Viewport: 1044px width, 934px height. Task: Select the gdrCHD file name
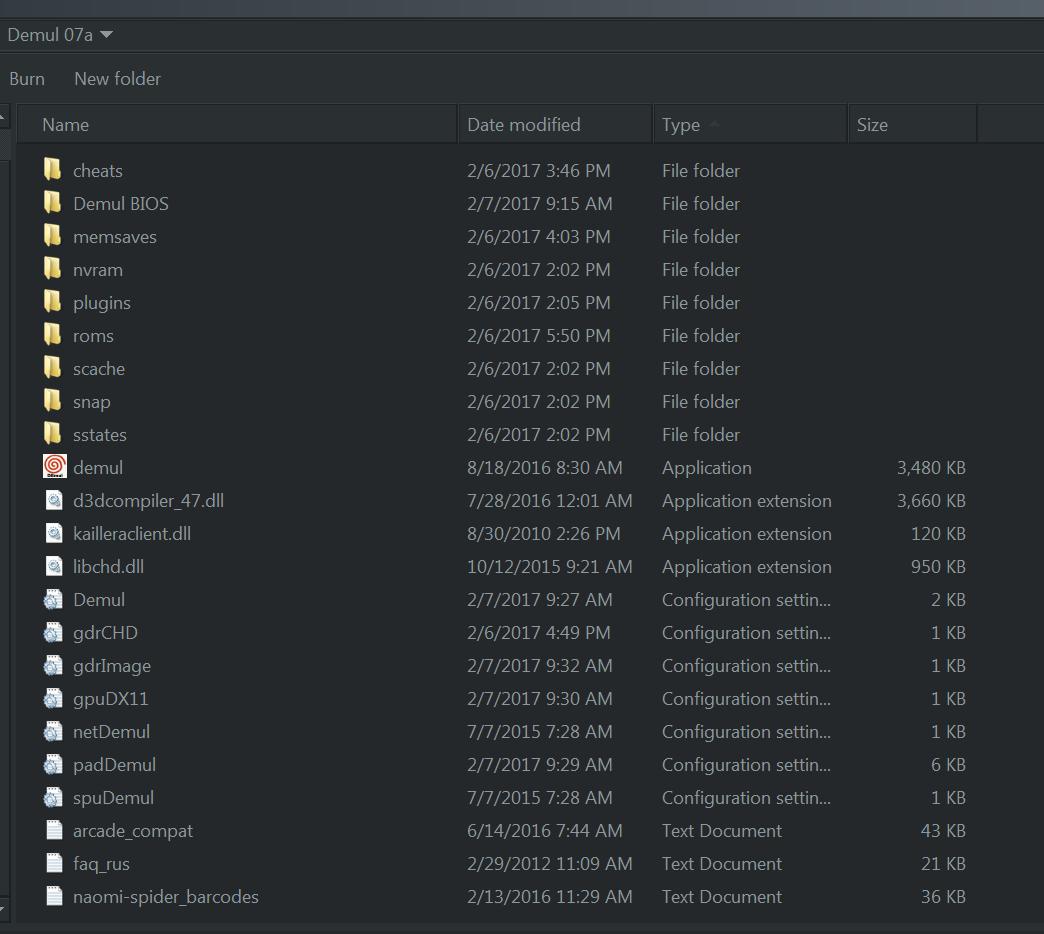coord(105,632)
